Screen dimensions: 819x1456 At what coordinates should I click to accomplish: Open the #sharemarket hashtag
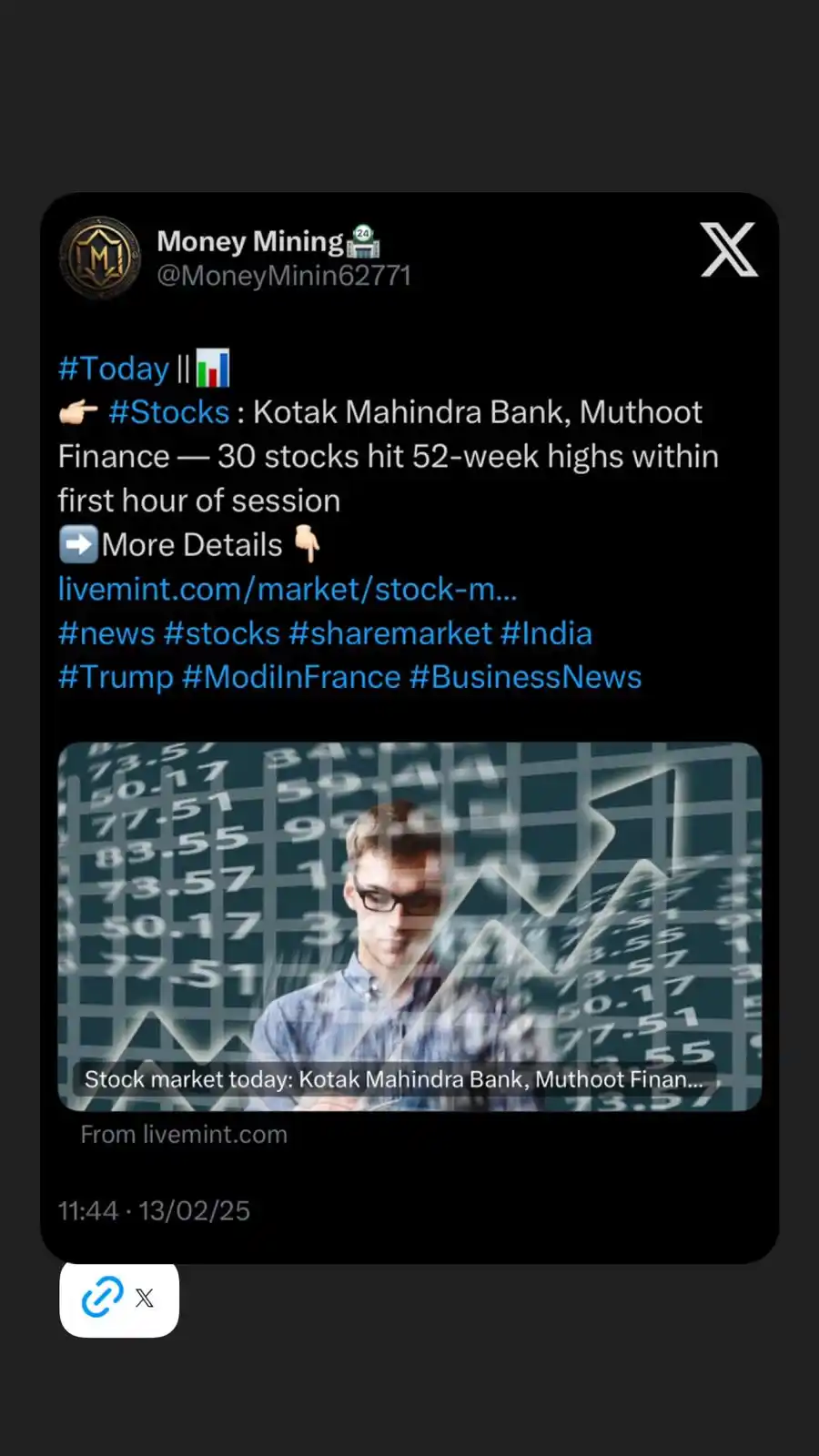coord(392,632)
